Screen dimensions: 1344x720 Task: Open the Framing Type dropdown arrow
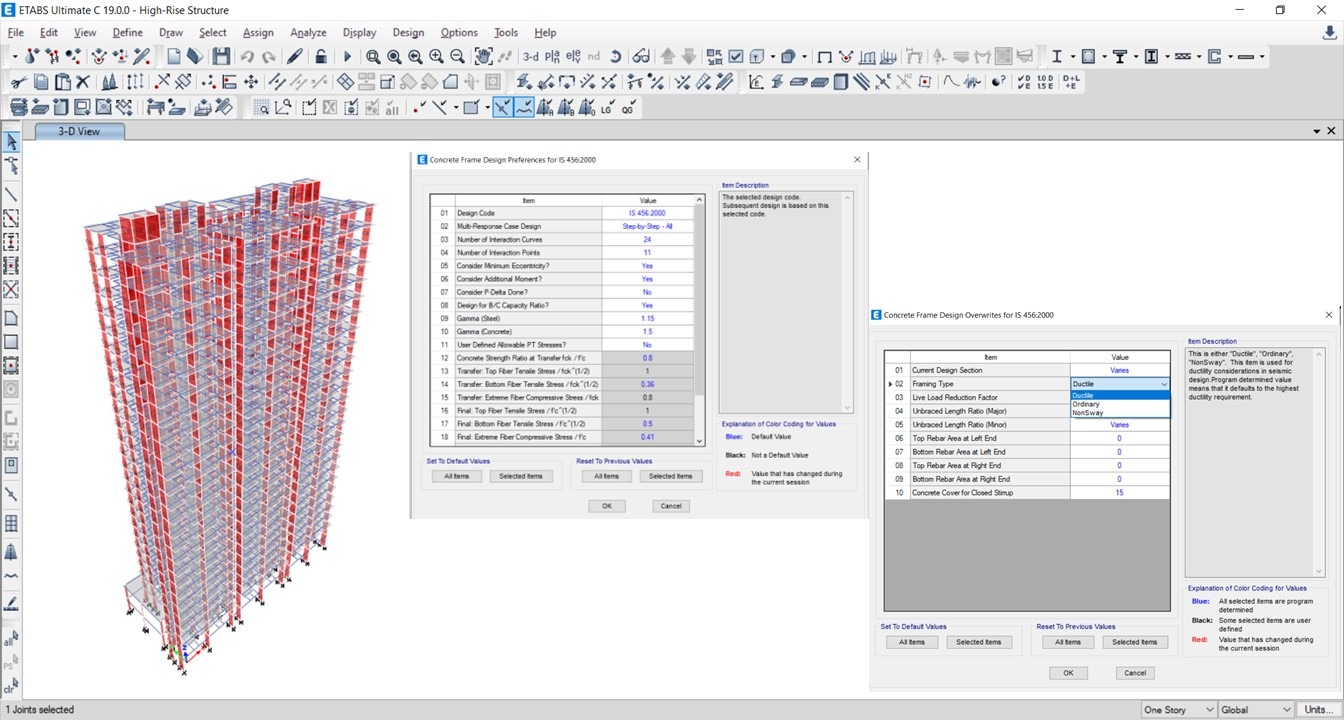click(x=1164, y=384)
